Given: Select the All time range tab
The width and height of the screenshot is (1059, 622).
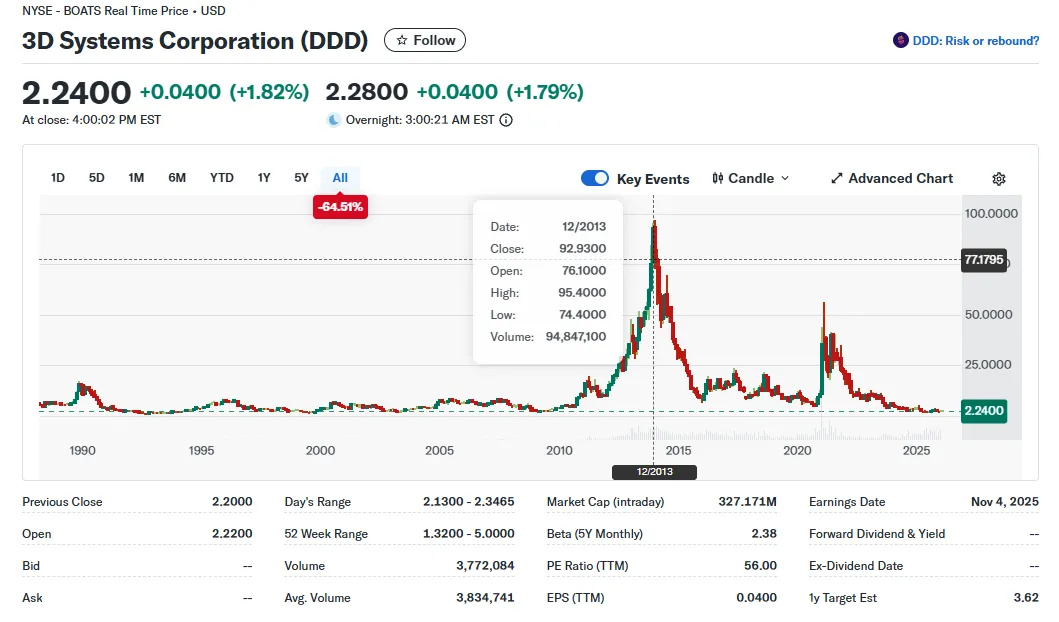Looking at the screenshot, I should tap(340, 178).
